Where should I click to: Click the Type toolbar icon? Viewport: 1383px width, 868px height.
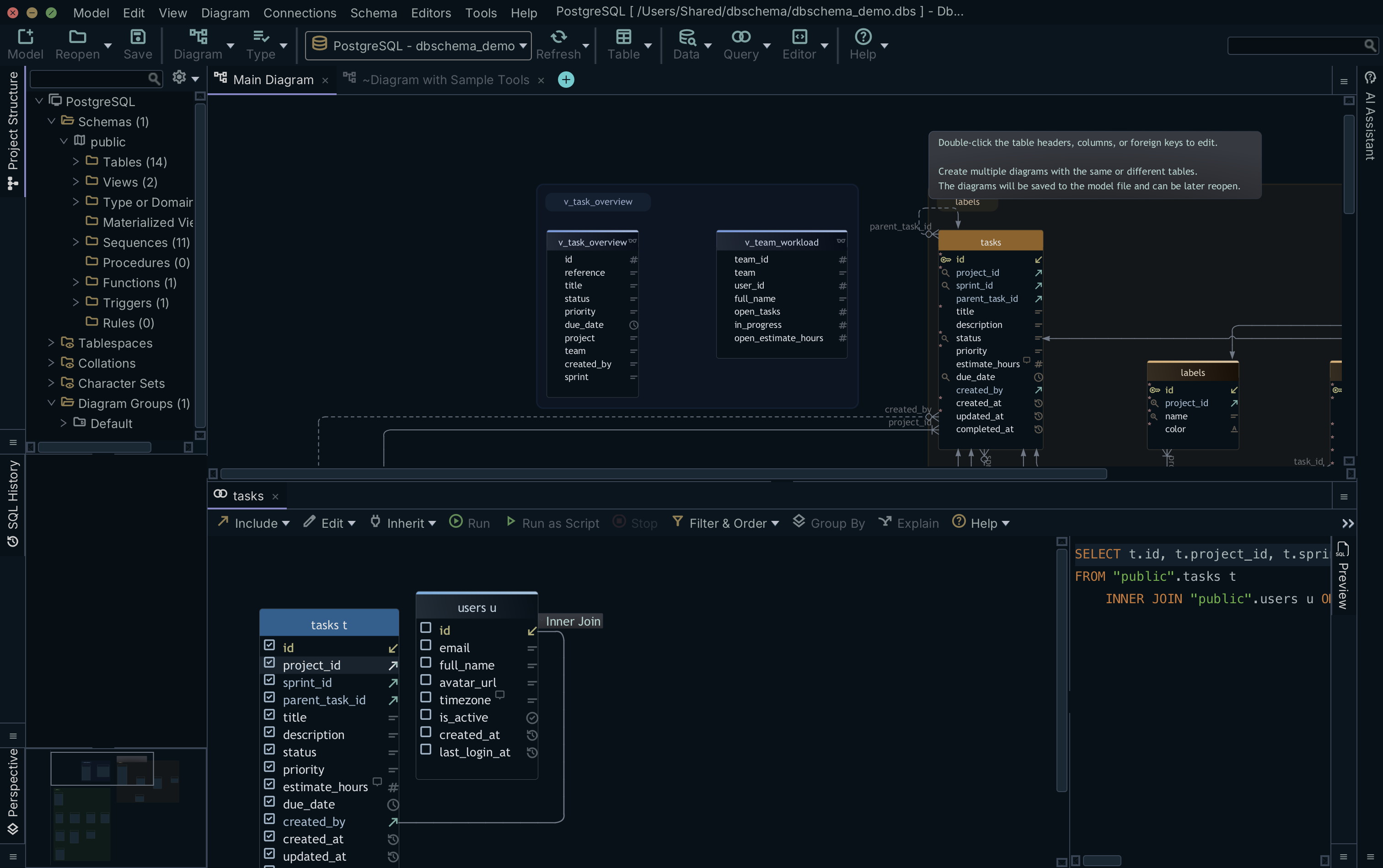coord(261,37)
